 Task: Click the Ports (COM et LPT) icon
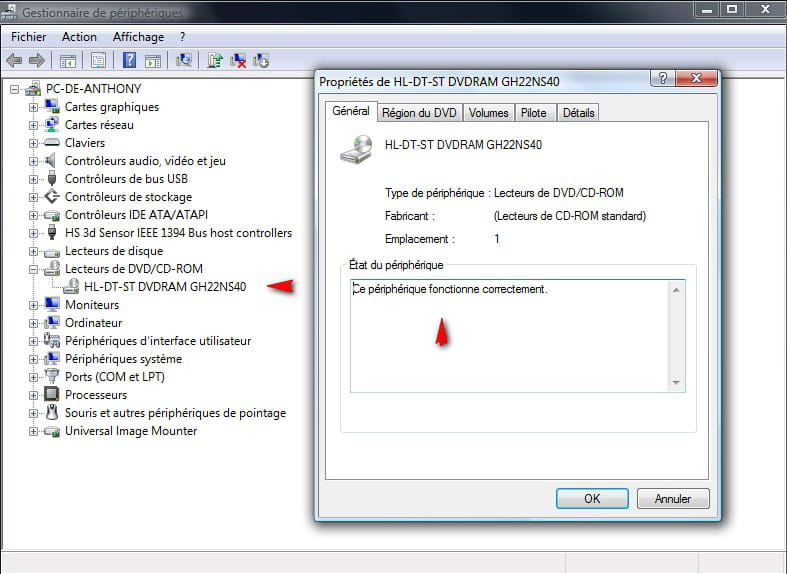point(52,376)
